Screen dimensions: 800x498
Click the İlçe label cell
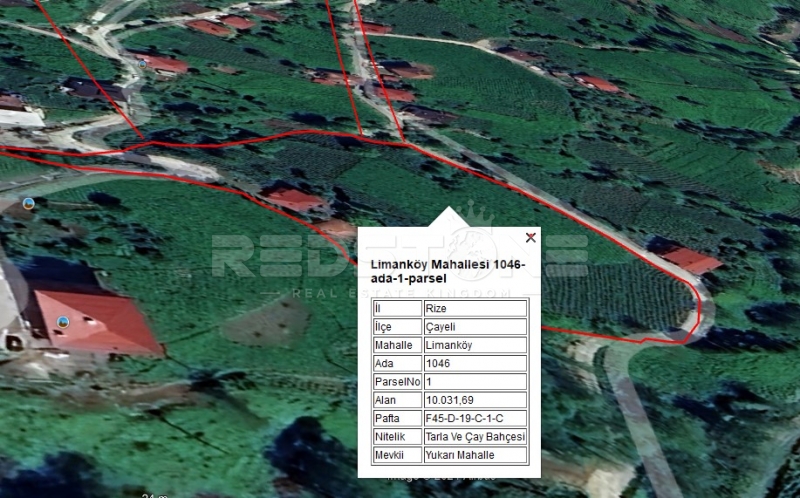point(395,327)
